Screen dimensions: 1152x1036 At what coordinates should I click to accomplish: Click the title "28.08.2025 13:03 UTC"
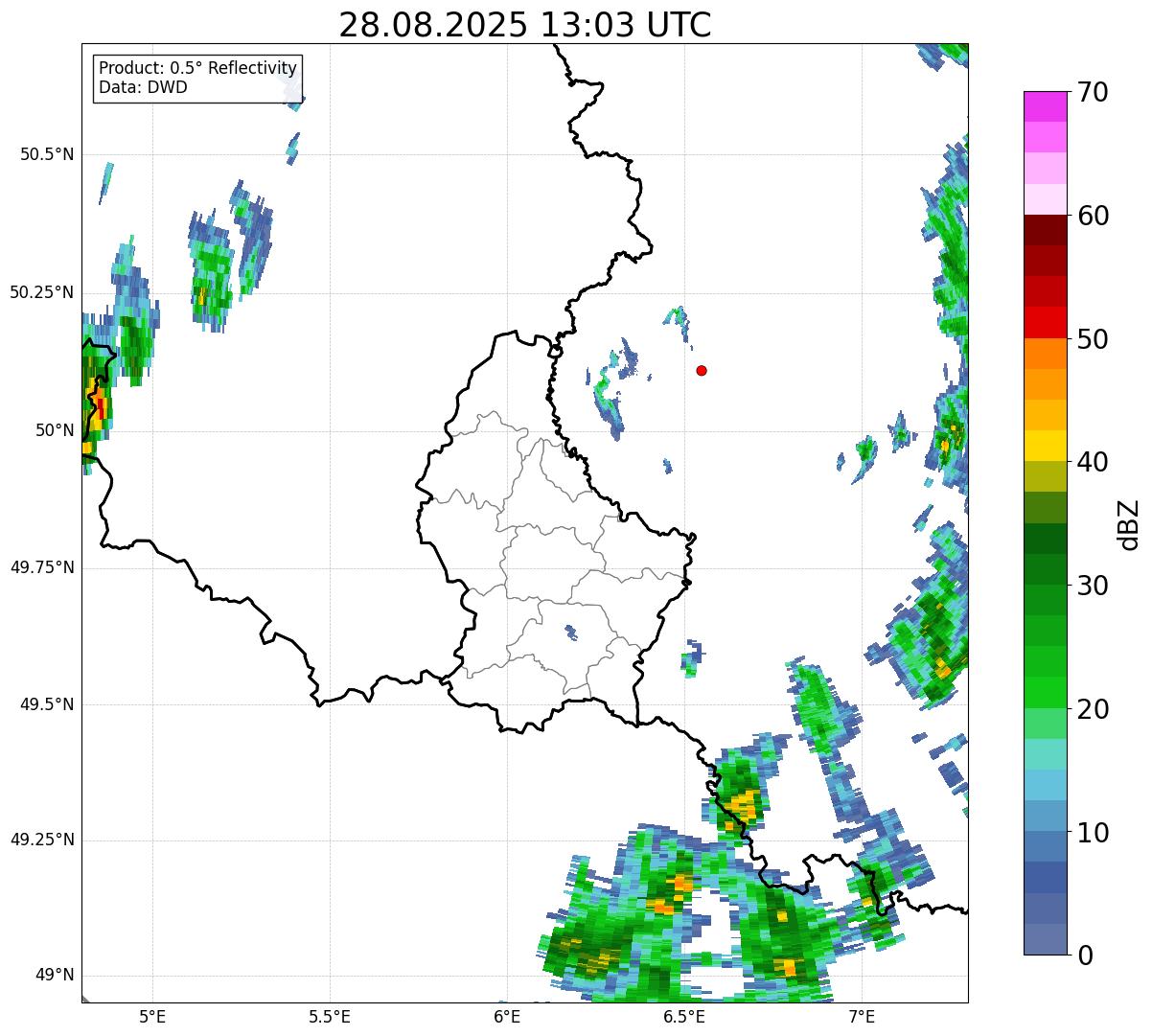point(525,25)
